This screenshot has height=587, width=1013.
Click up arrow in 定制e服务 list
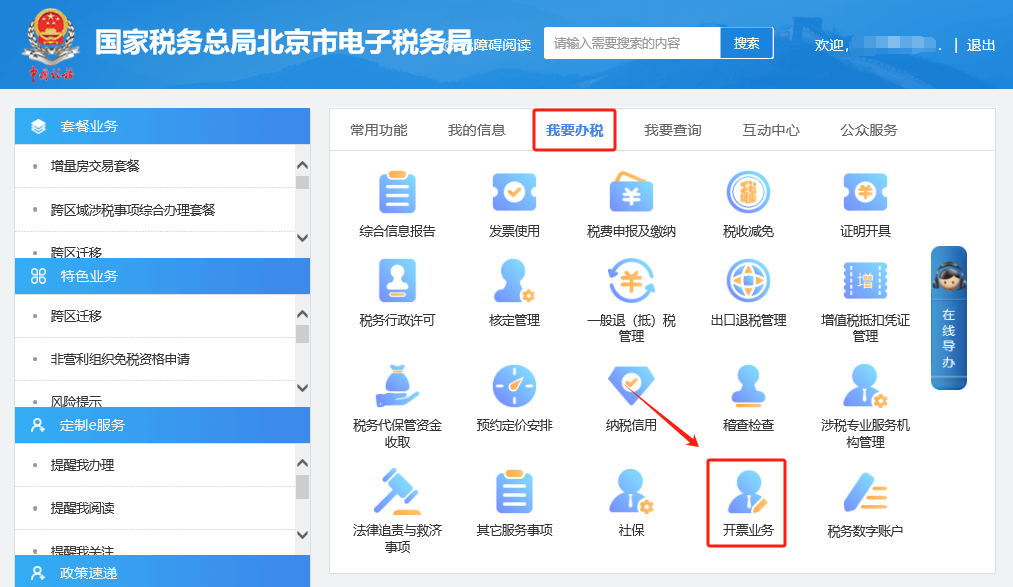click(302, 463)
